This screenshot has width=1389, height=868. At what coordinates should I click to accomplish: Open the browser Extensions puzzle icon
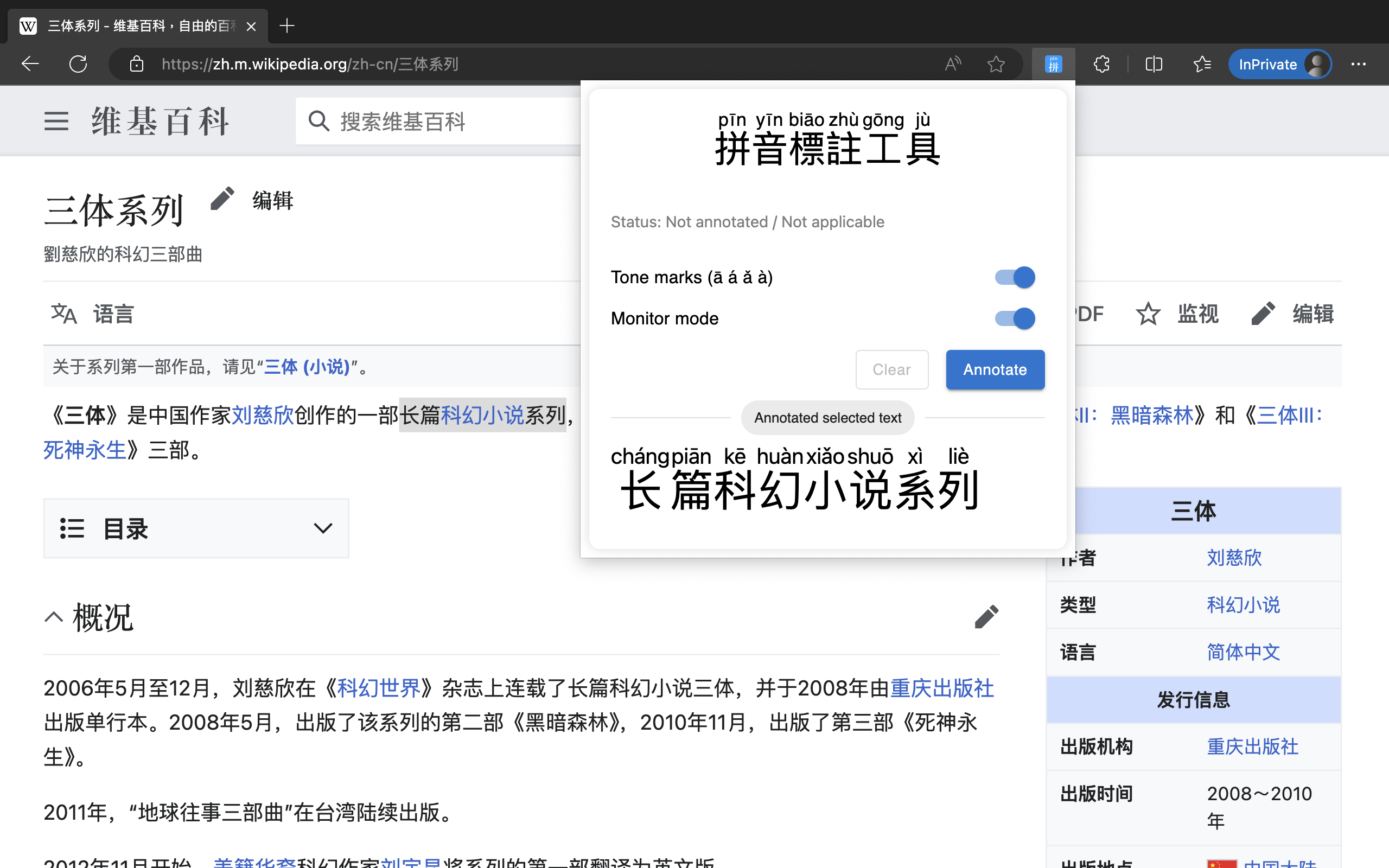[1101, 63]
